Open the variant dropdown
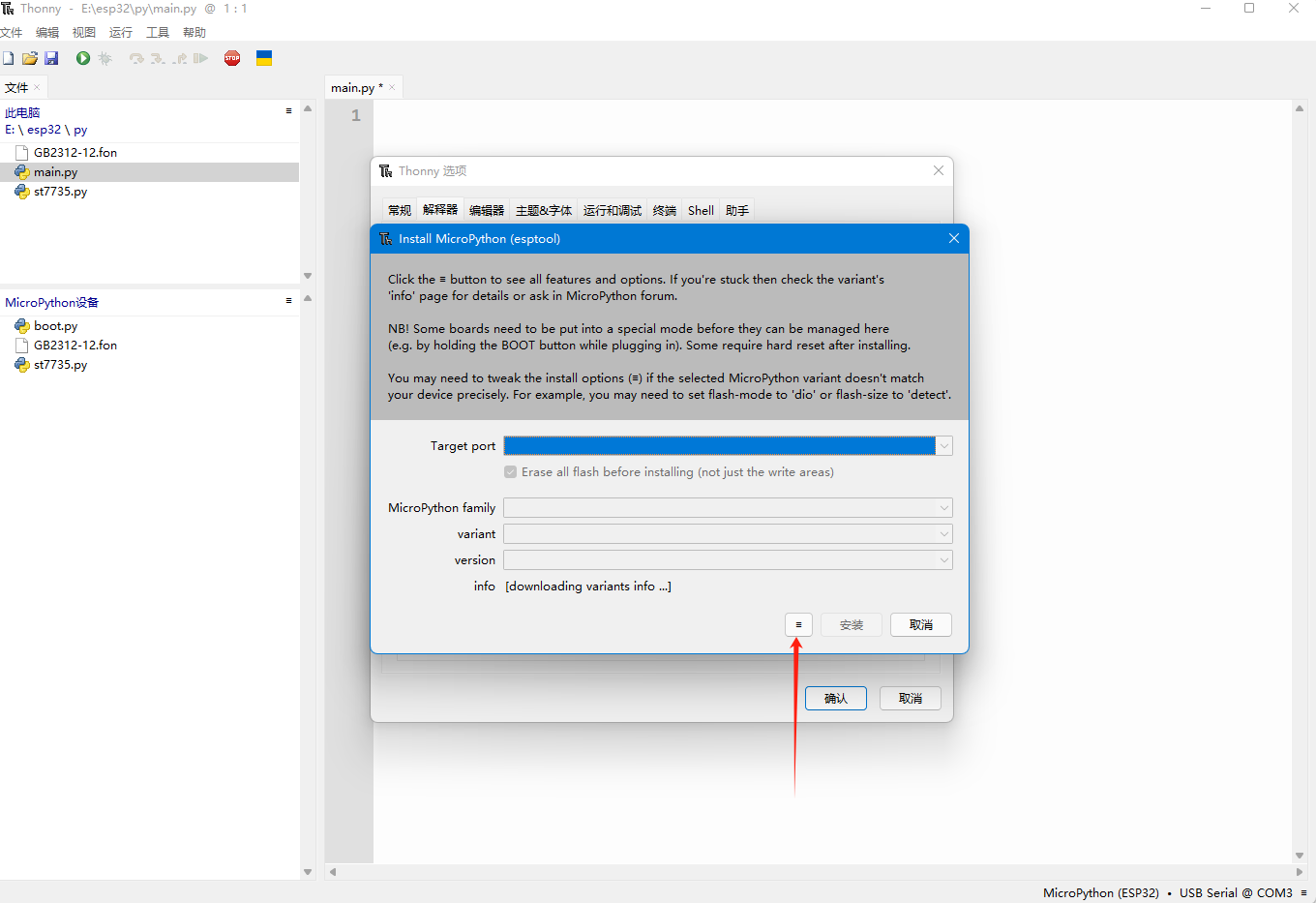 point(728,533)
